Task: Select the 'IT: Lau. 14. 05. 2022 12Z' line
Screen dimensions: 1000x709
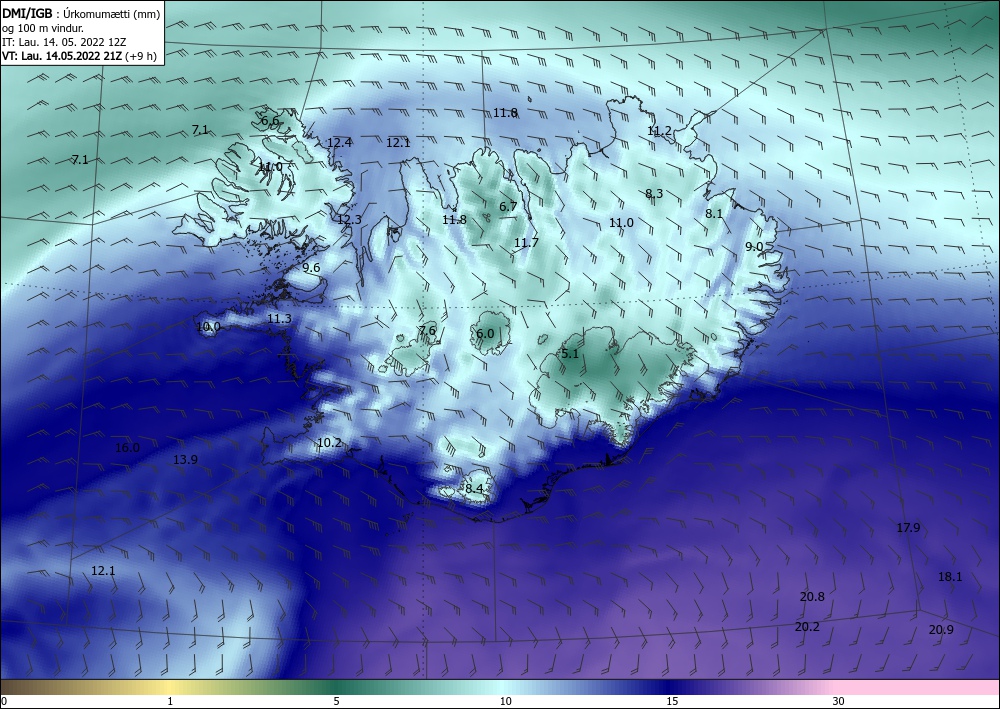Action: (64, 42)
